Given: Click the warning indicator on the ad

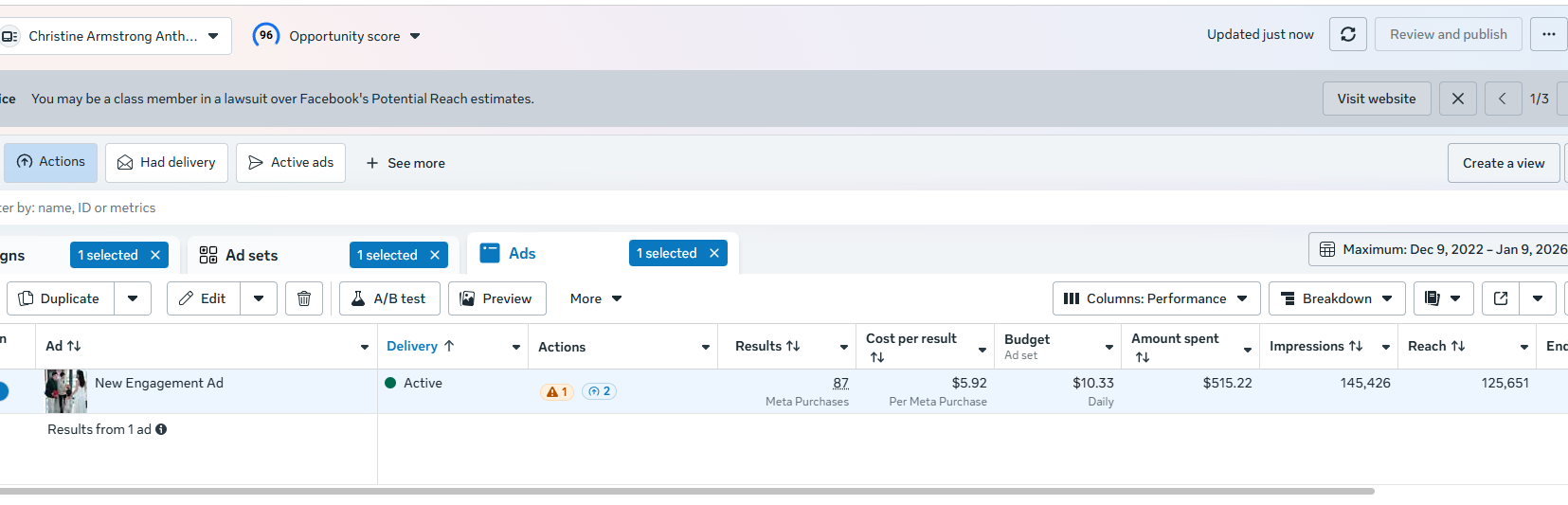Looking at the screenshot, I should coord(556,391).
